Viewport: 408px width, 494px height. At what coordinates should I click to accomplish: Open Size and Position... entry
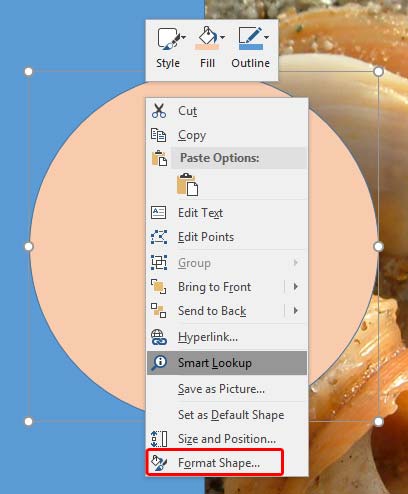227,439
